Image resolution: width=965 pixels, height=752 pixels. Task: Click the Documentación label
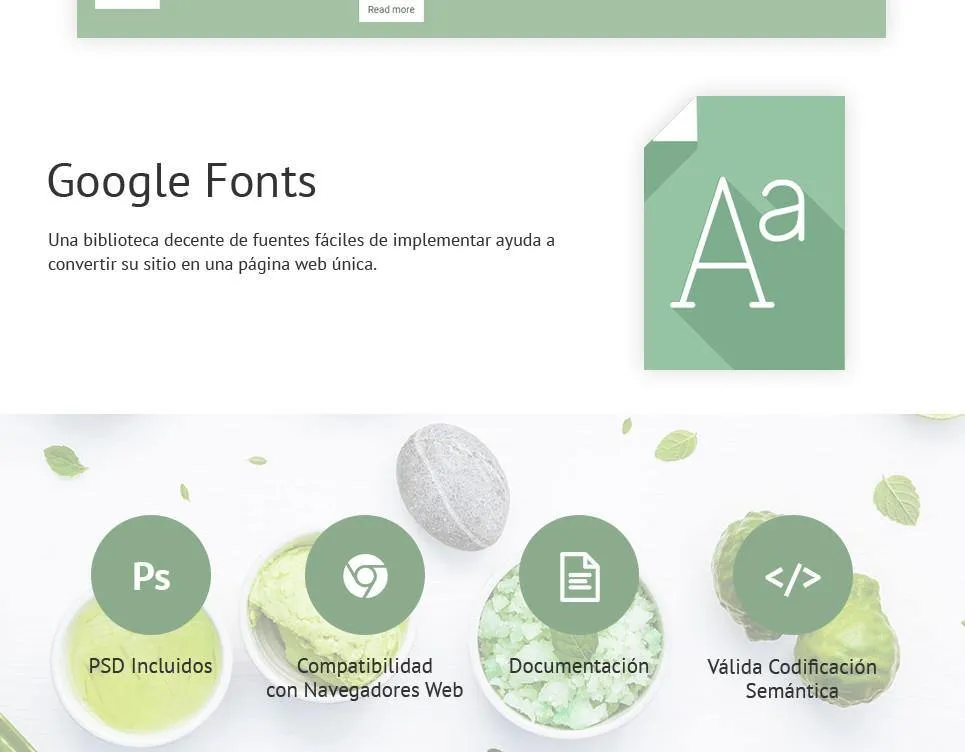tap(579, 666)
